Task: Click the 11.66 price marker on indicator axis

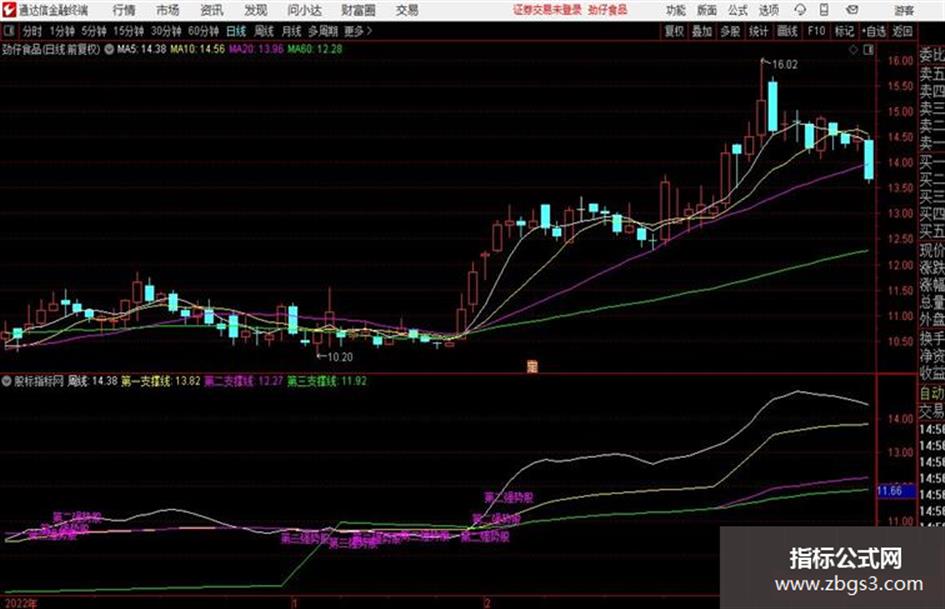Action: [890, 491]
